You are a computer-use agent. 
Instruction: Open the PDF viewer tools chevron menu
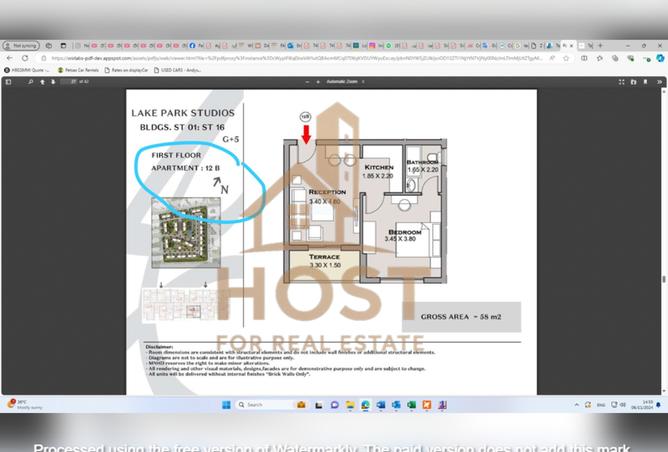coord(659,82)
